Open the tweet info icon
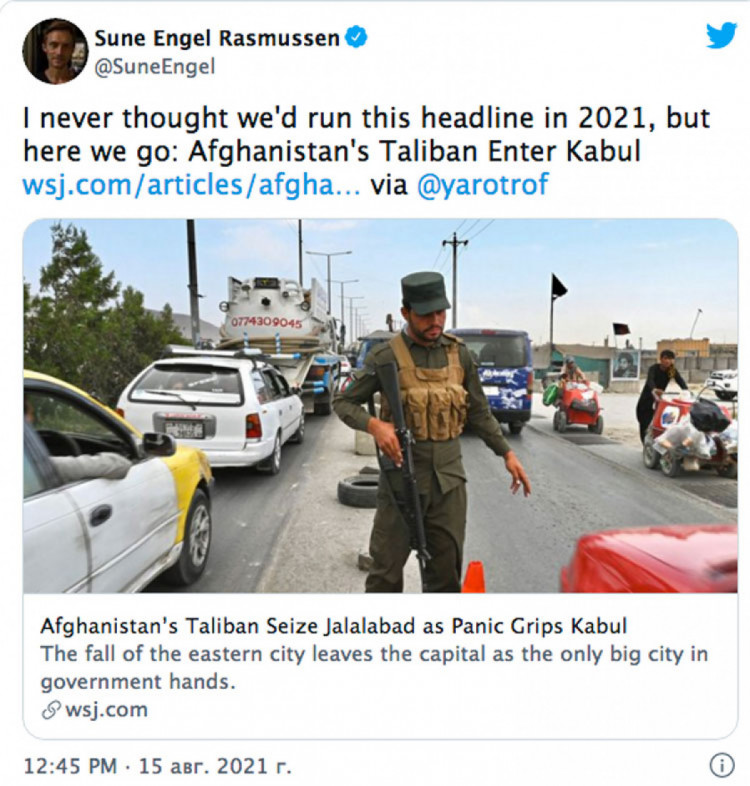The image size is (750, 786). tap(722, 765)
